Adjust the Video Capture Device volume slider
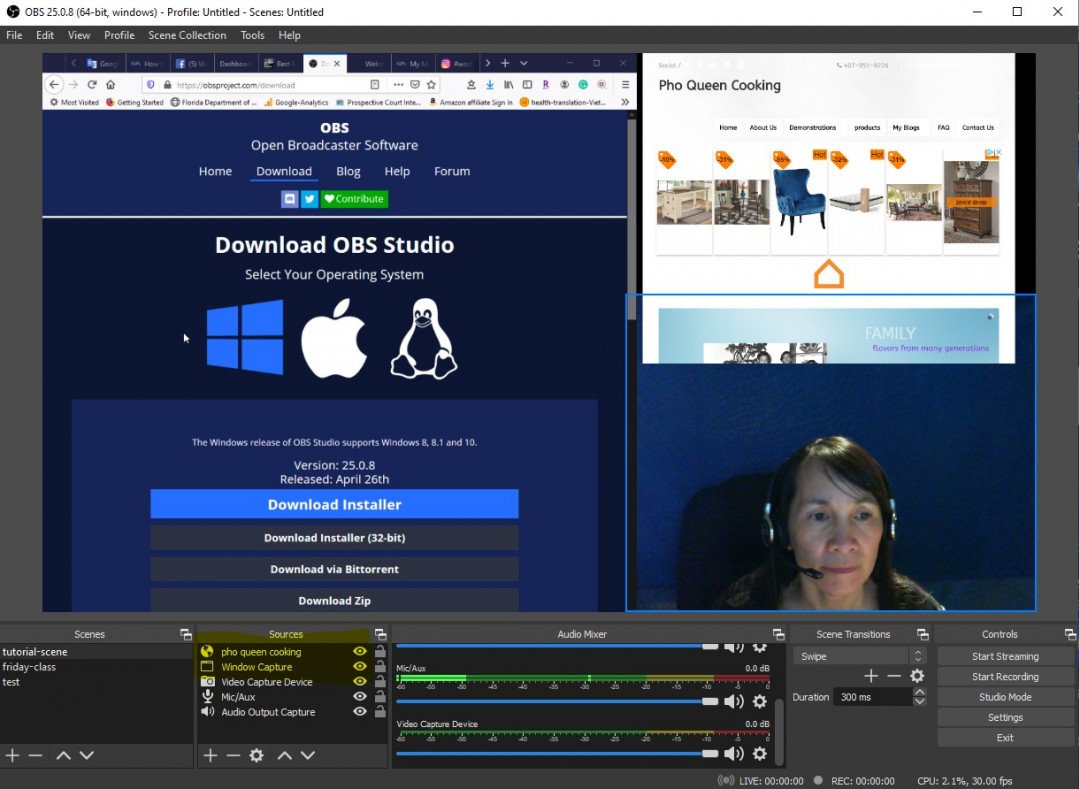This screenshot has height=789, width=1079. (x=558, y=753)
